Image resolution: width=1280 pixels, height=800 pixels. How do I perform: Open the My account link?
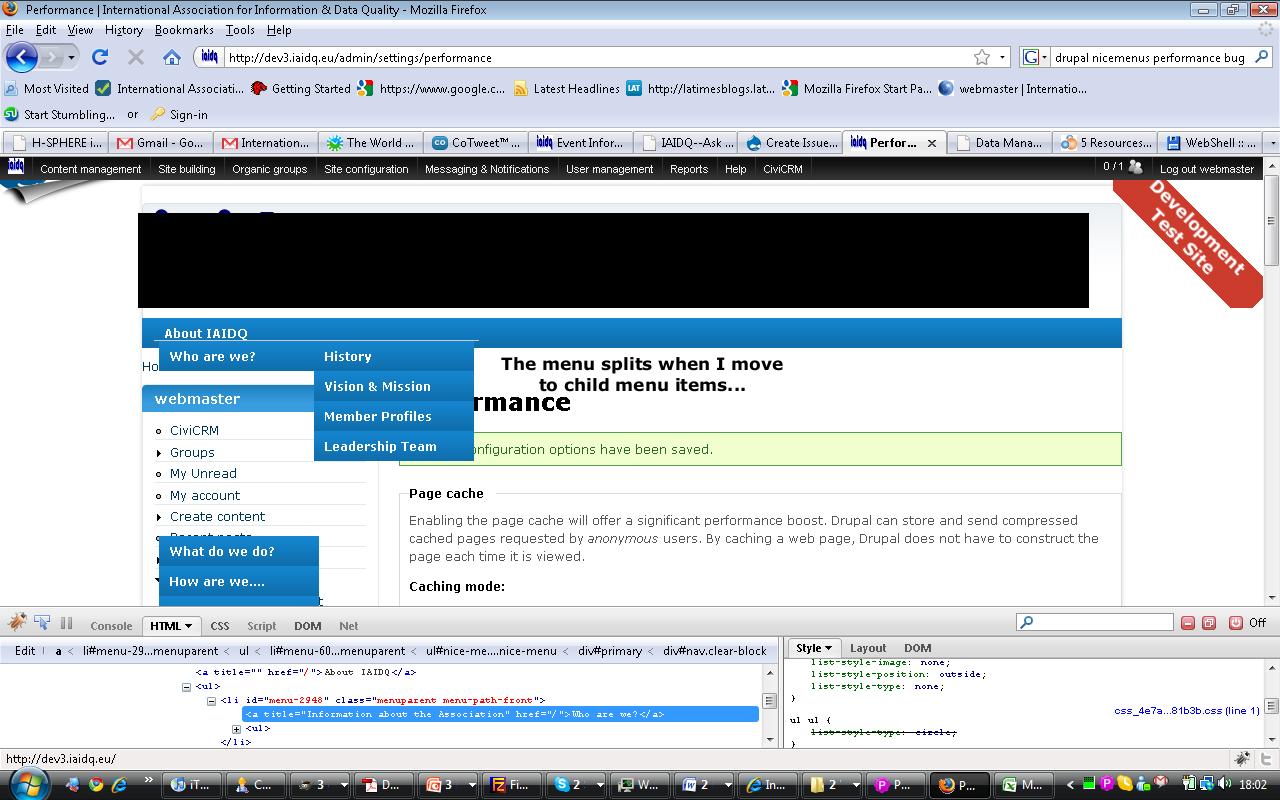(205, 495)
